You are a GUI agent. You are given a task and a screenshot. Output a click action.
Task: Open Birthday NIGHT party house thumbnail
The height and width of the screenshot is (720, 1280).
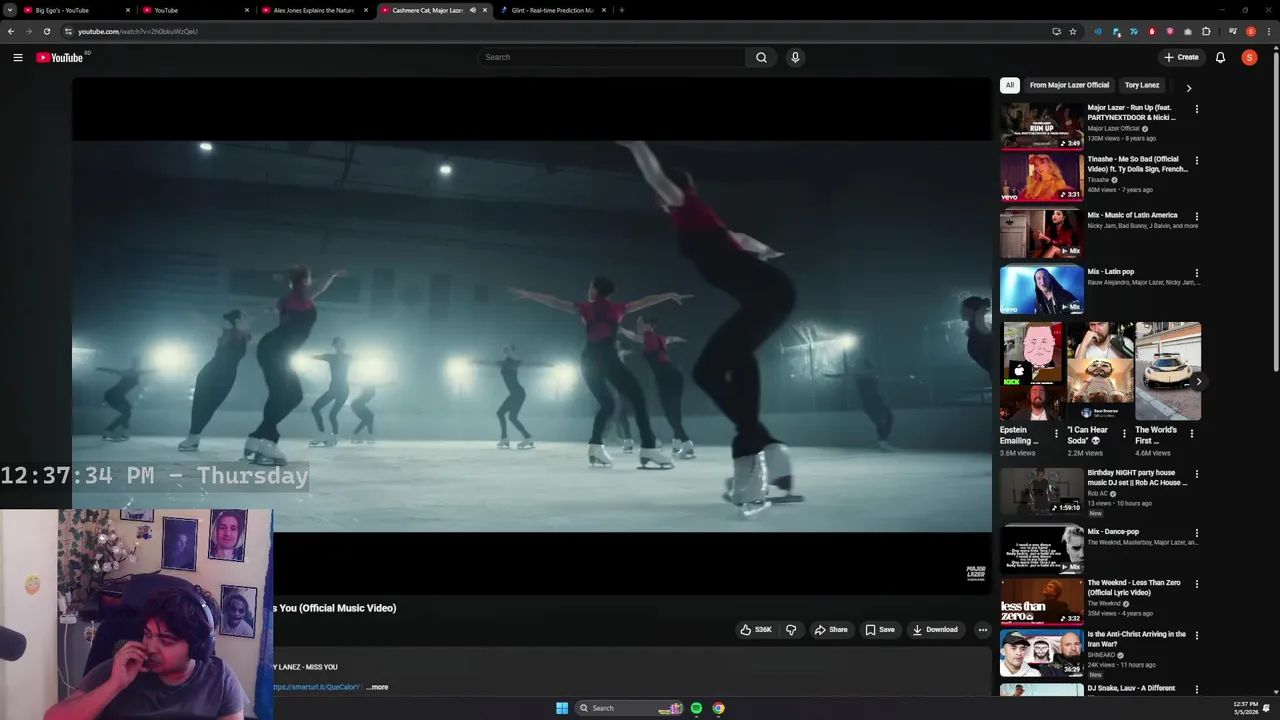point(1041,490)
